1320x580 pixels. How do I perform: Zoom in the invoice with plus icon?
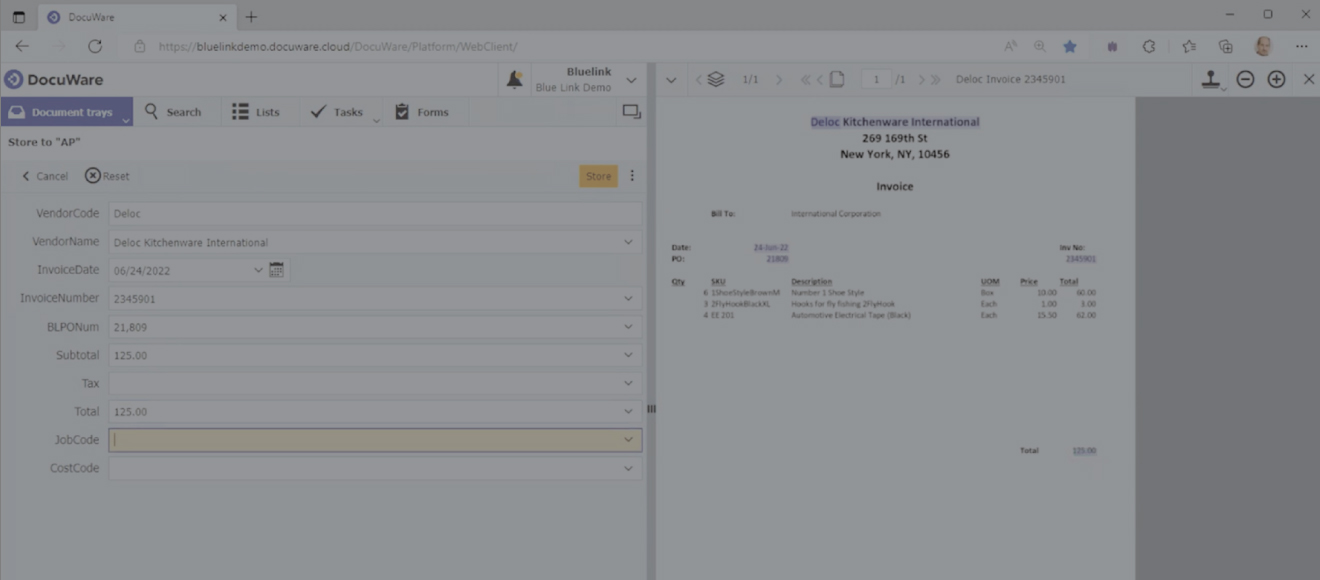[x=1276, y=79]
